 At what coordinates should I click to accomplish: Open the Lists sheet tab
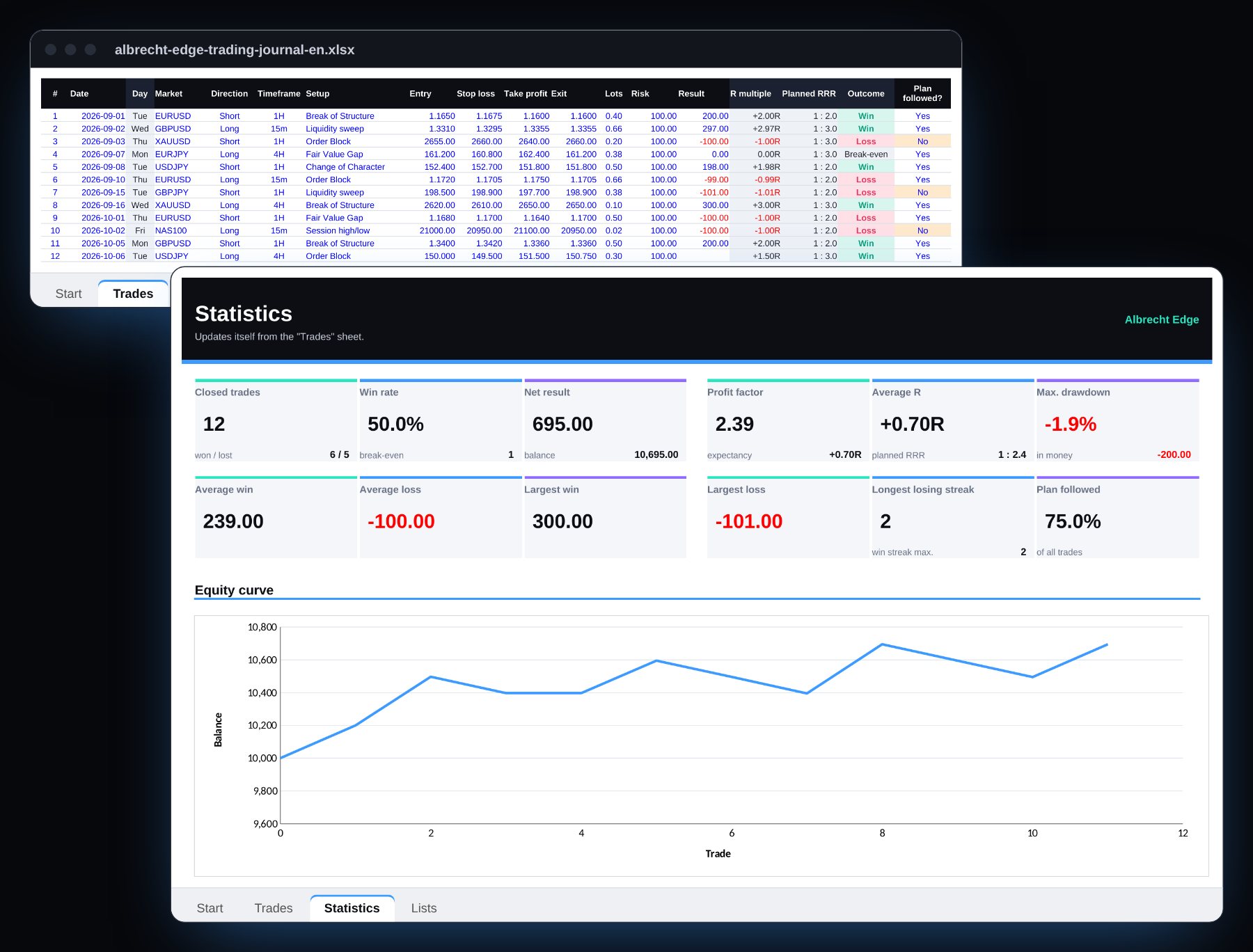click(x=423, y=908)
